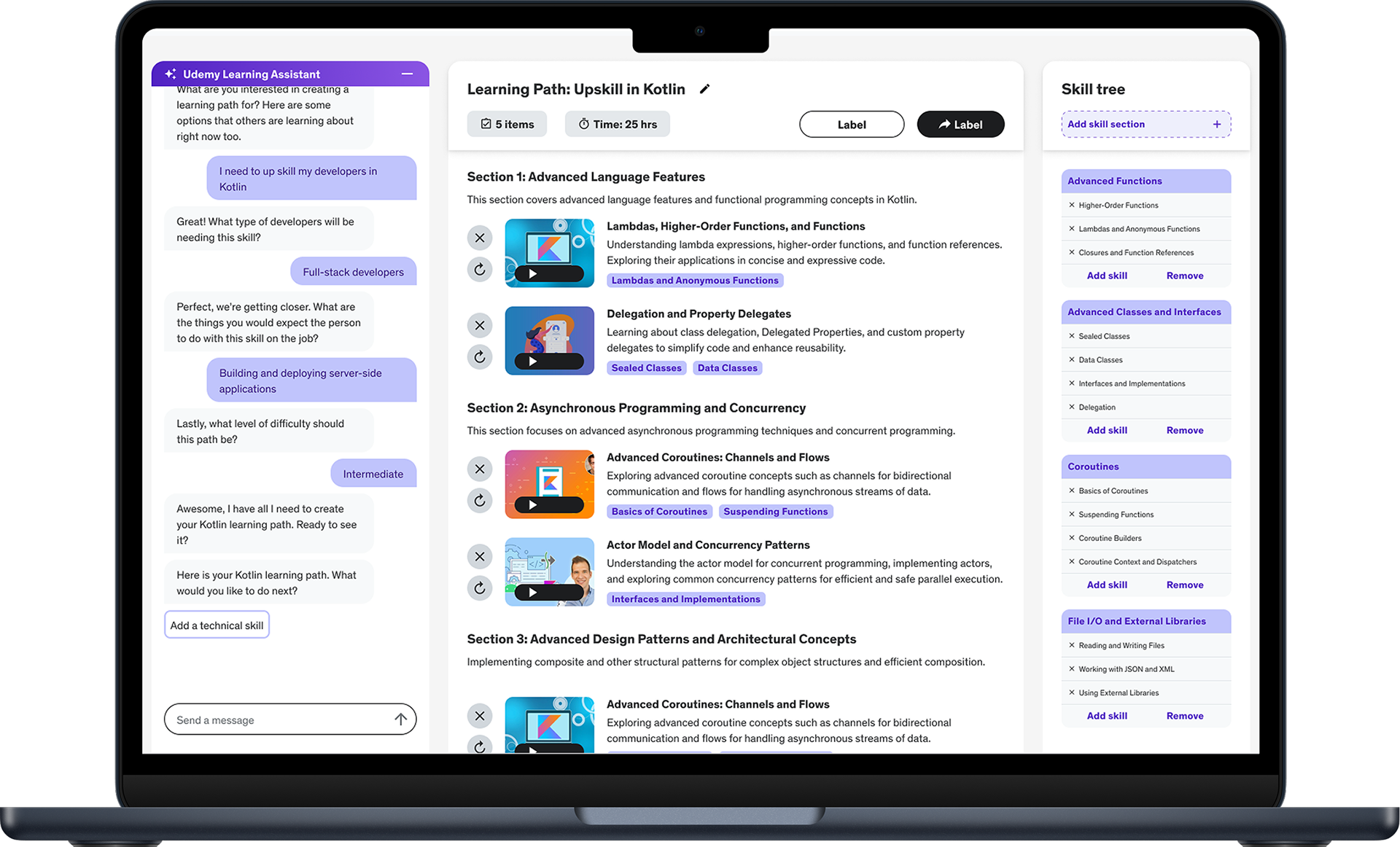Image resolution: width=1400 pixels, height=847 pixels.
Task: Minimize the Udemy Learning Assistant chat panel
Action: pos(407,74)
